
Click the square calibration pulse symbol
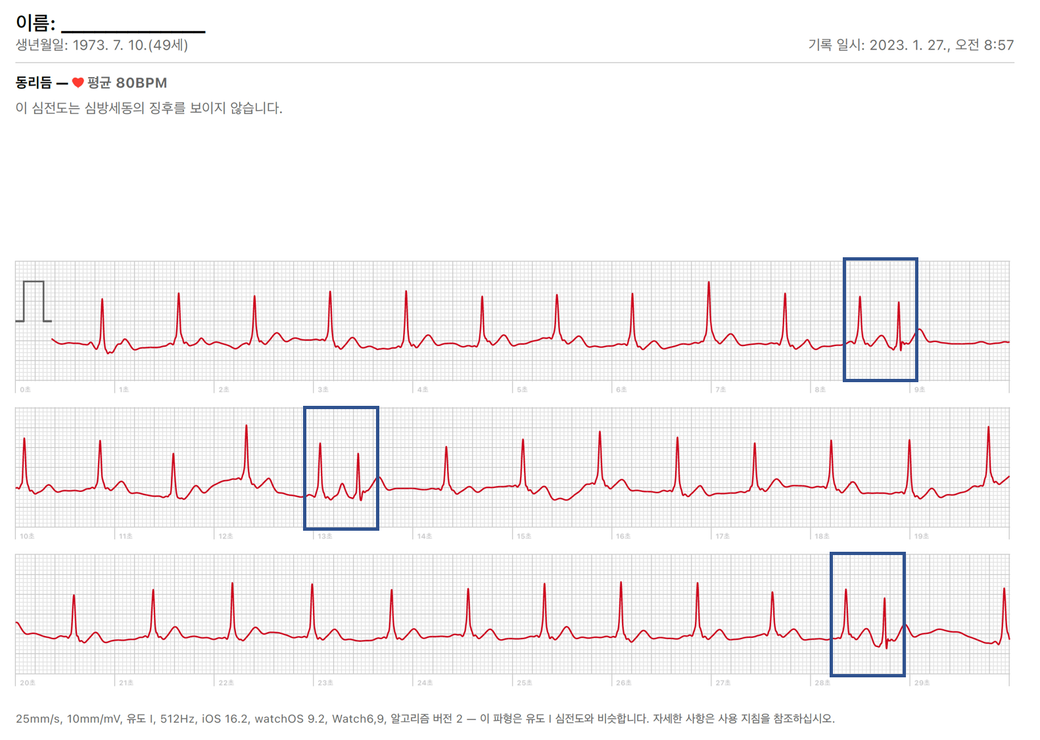(33, 301)
